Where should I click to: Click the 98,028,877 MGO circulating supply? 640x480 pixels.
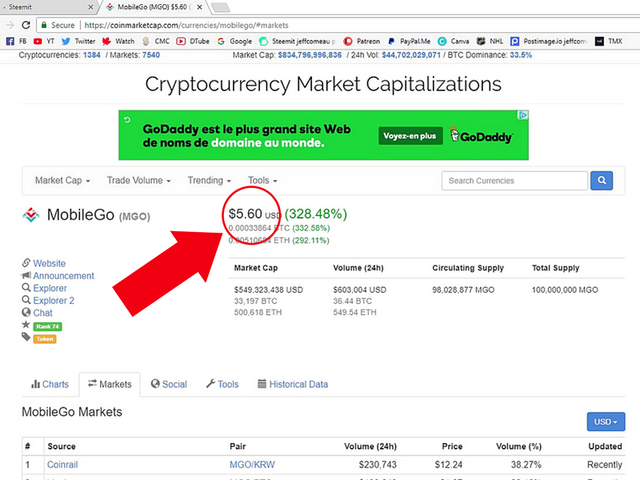click(x=463, y=290)
